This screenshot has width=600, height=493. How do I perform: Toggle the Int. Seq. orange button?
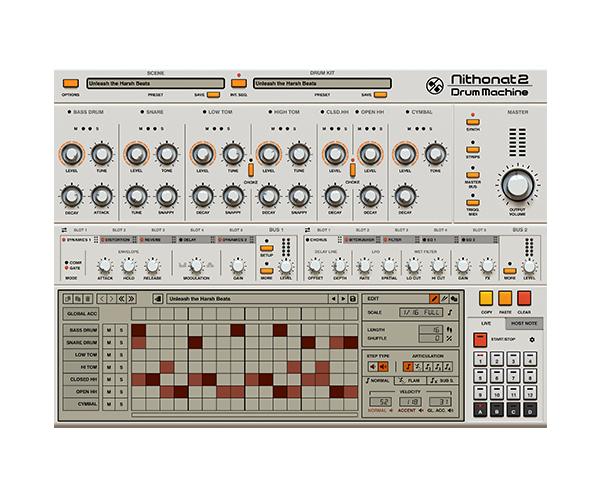(239, 83)
